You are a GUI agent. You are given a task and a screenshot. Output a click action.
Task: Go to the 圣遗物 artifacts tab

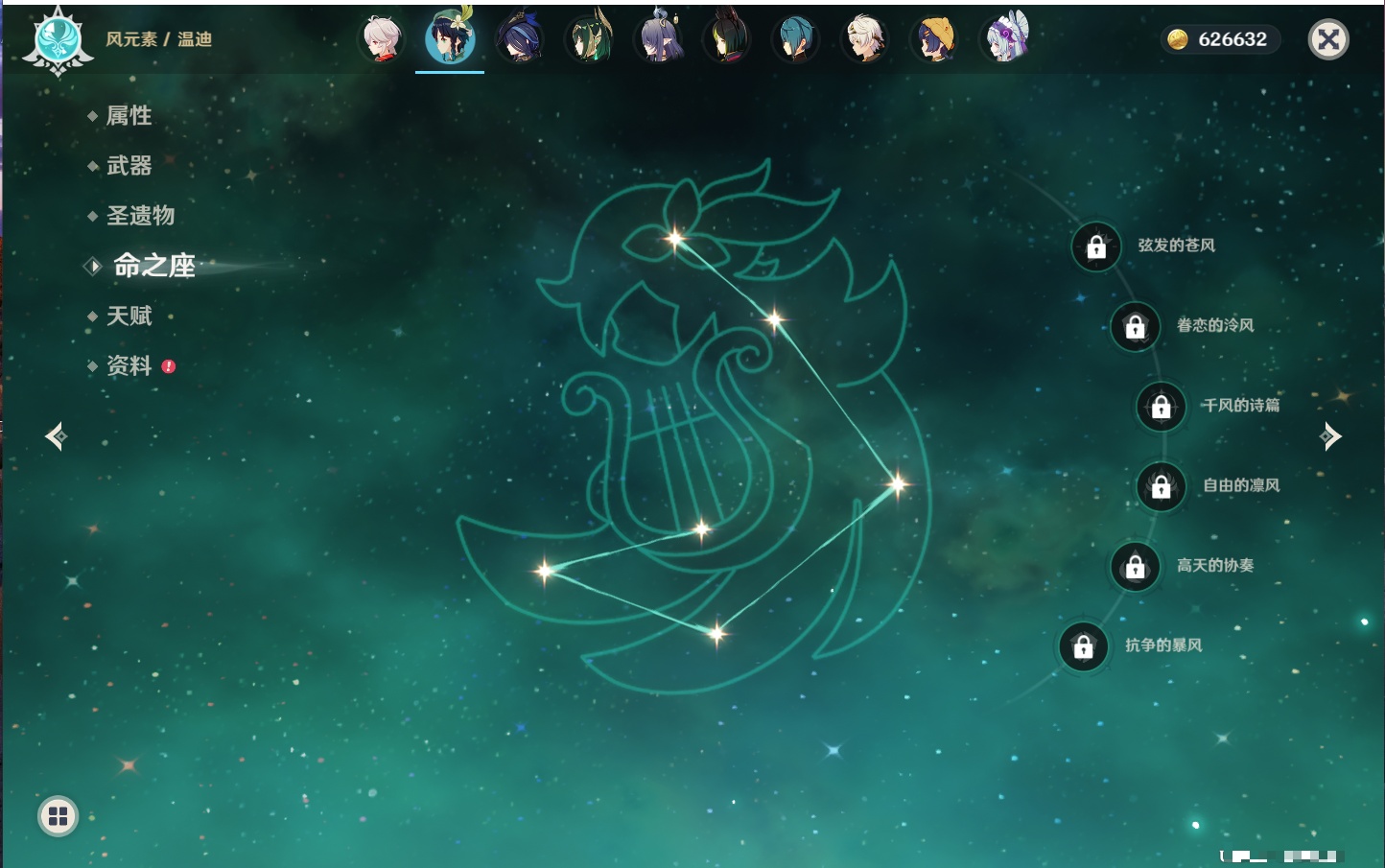pos(140,216)
